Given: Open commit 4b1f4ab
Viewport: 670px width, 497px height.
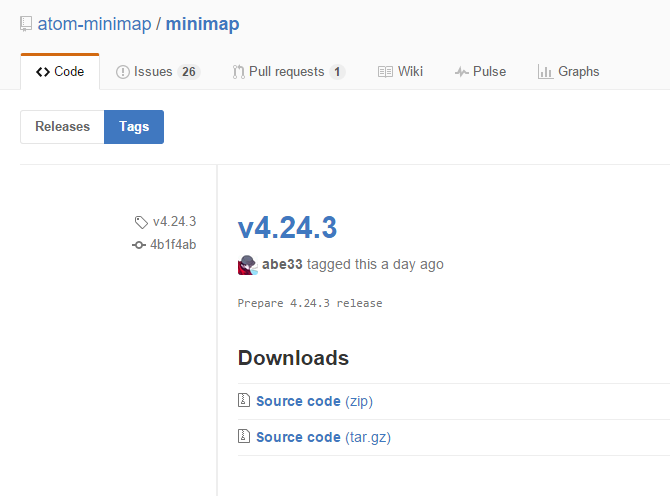Looking at the screenshot, I should pyautogui.click(x=173, y=244).
